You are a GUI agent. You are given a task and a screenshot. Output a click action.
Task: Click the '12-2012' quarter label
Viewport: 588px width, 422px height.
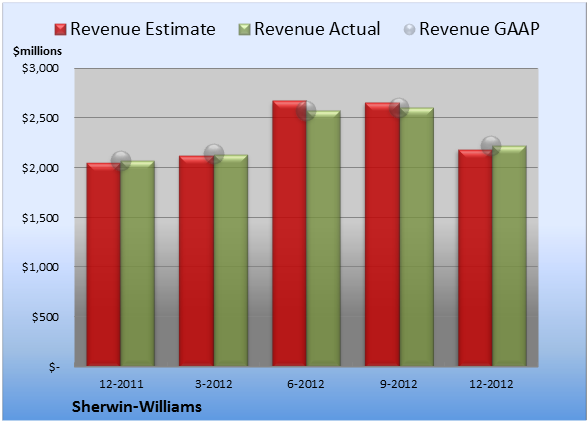pos(491,384)
